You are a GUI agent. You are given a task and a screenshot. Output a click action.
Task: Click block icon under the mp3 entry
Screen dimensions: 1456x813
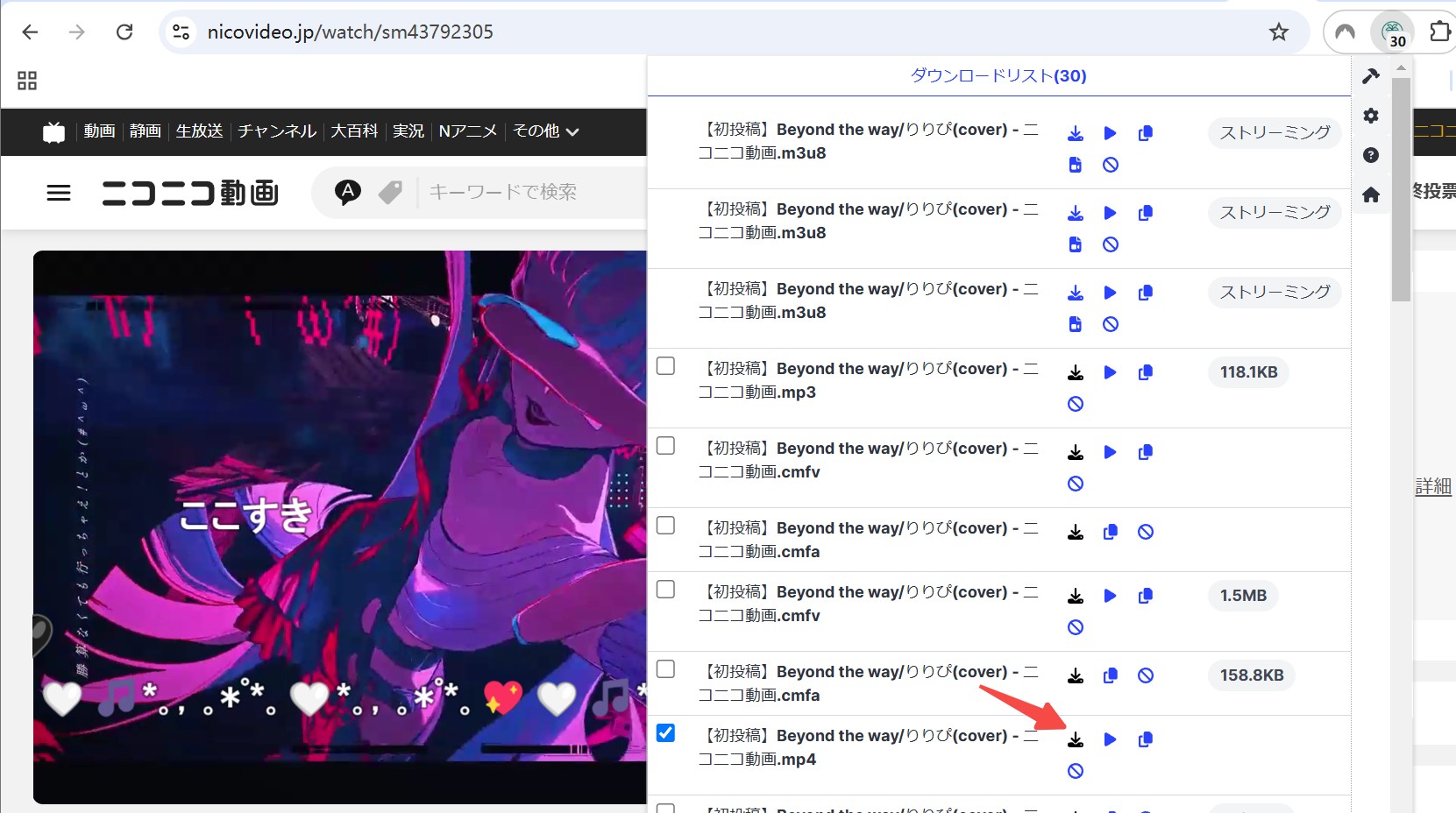pos(1076,404)
